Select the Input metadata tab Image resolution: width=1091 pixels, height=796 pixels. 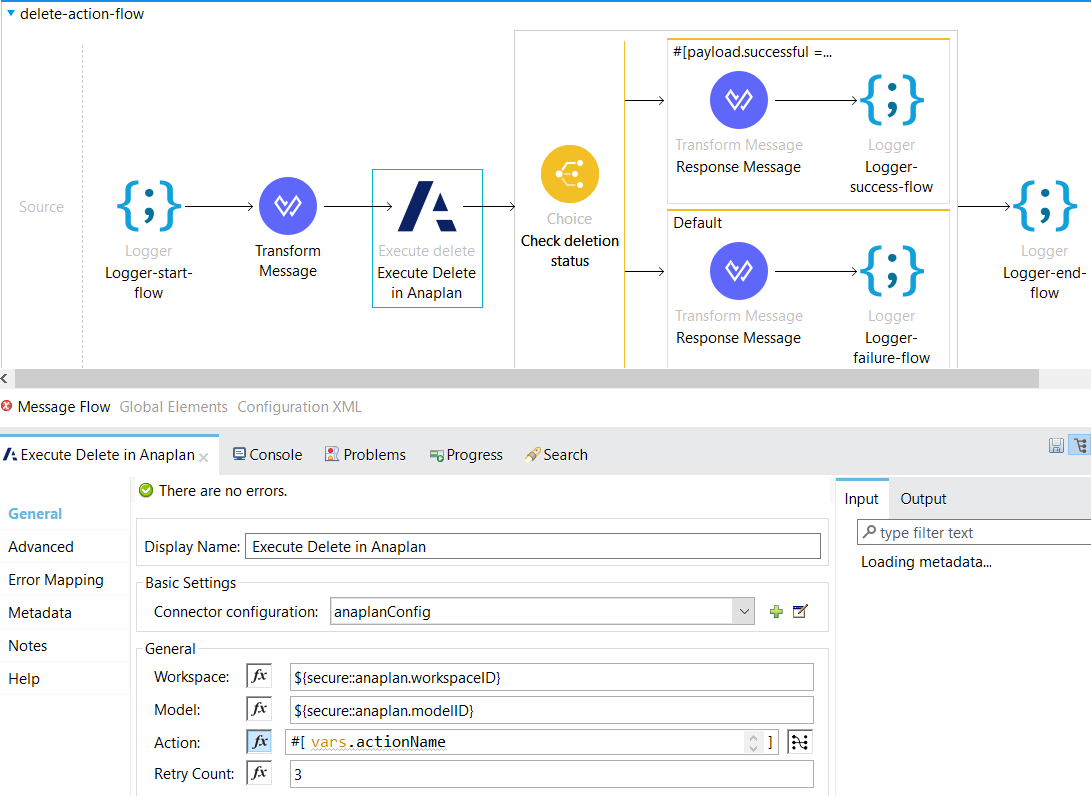coord(861,499)
